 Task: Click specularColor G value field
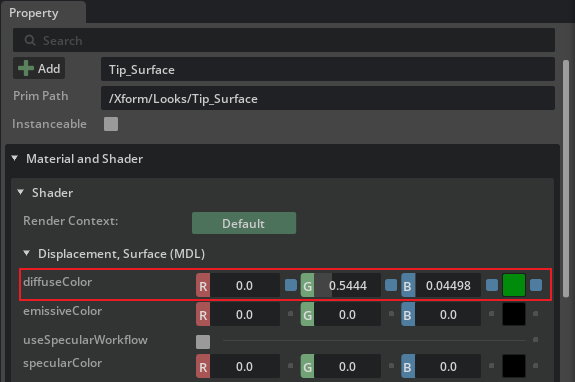348,366
